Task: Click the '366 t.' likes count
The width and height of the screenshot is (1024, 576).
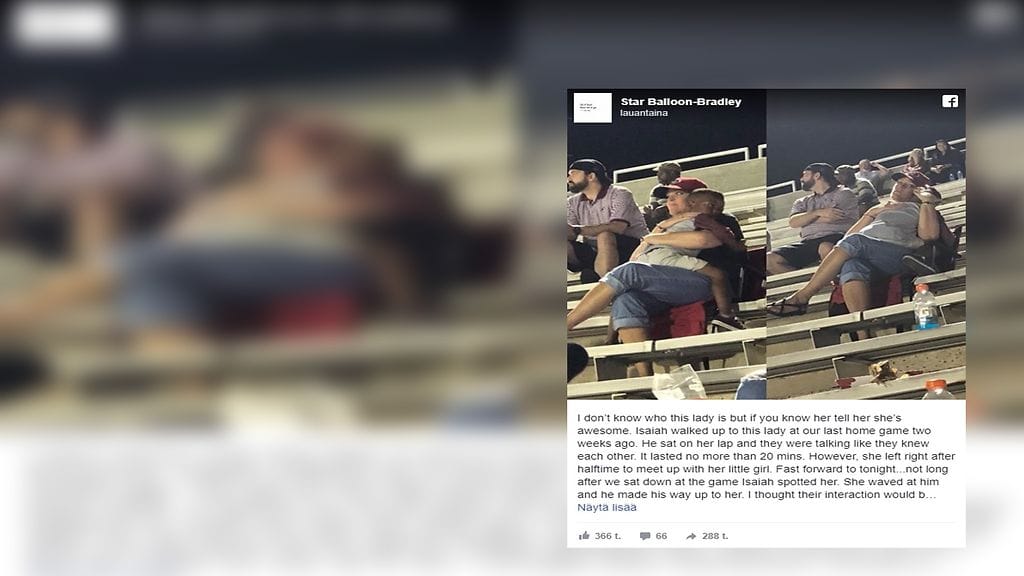Action: point(607,536)
